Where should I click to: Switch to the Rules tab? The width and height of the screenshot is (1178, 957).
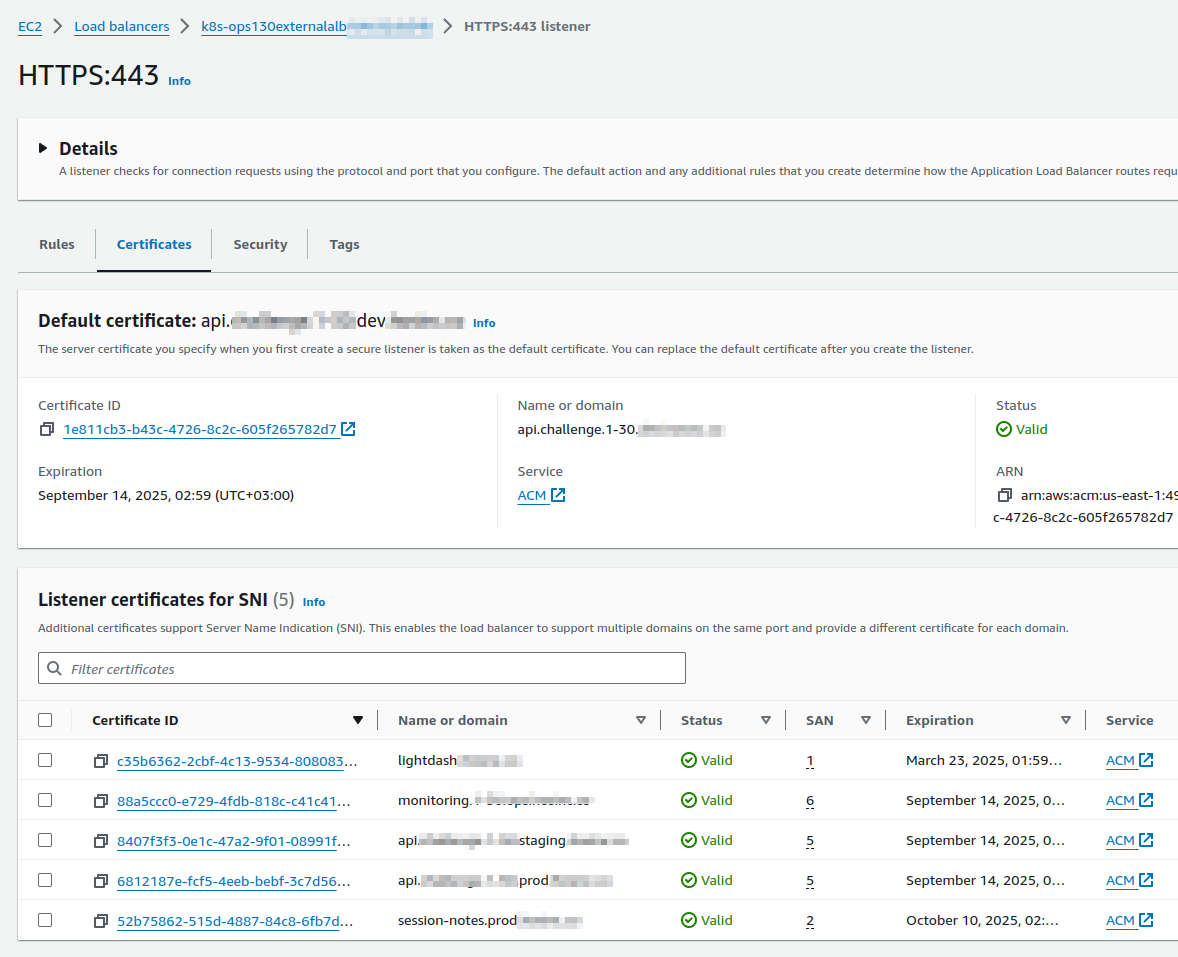click(x=57, y=244)
